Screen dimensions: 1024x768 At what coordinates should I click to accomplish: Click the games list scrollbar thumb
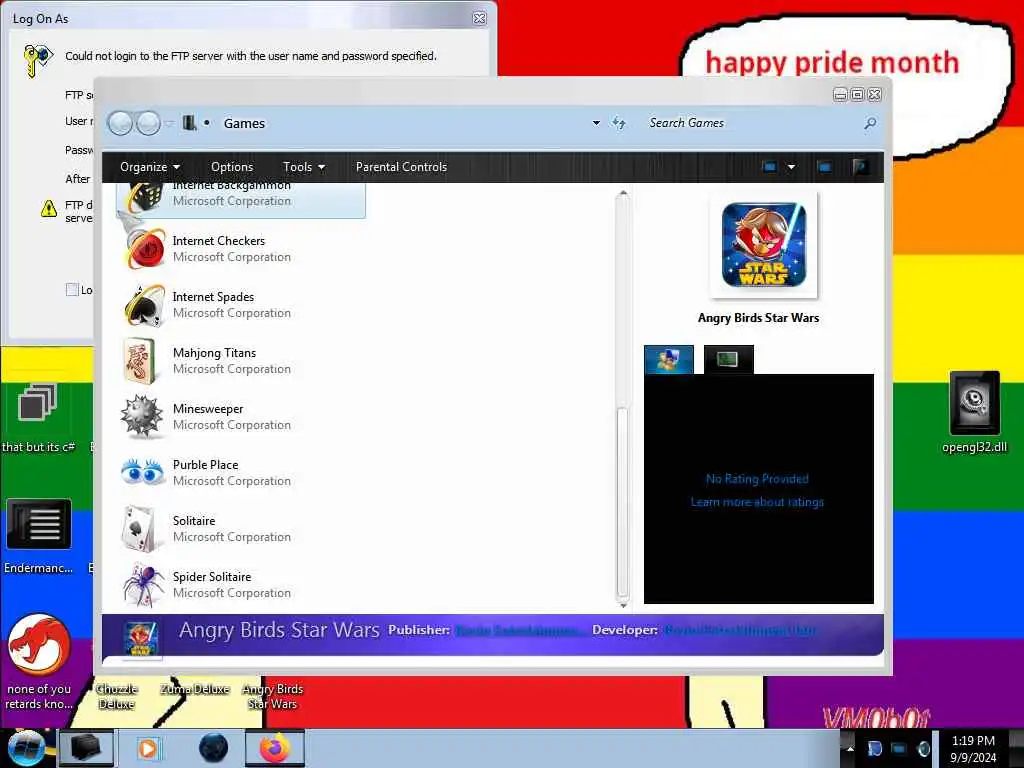coord(623,501)
